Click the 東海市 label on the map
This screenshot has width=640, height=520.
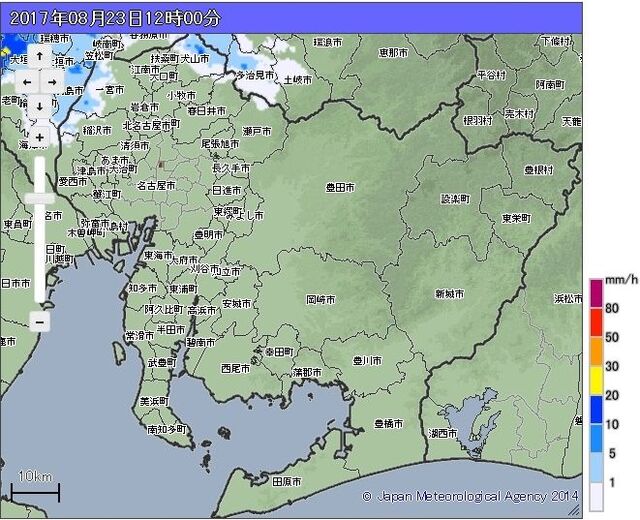(x=158, y=256)
